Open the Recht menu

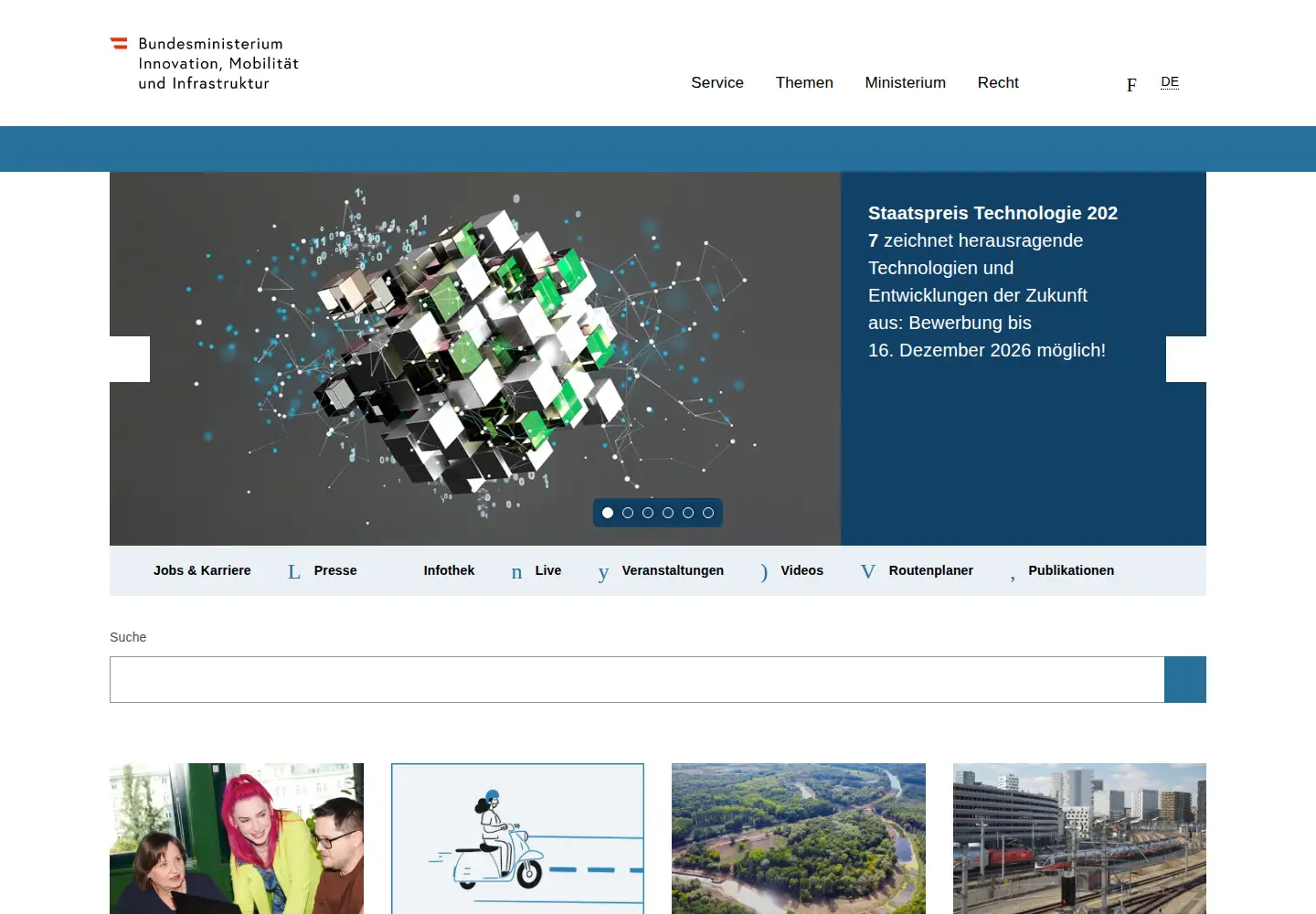(x=998, y=82)
